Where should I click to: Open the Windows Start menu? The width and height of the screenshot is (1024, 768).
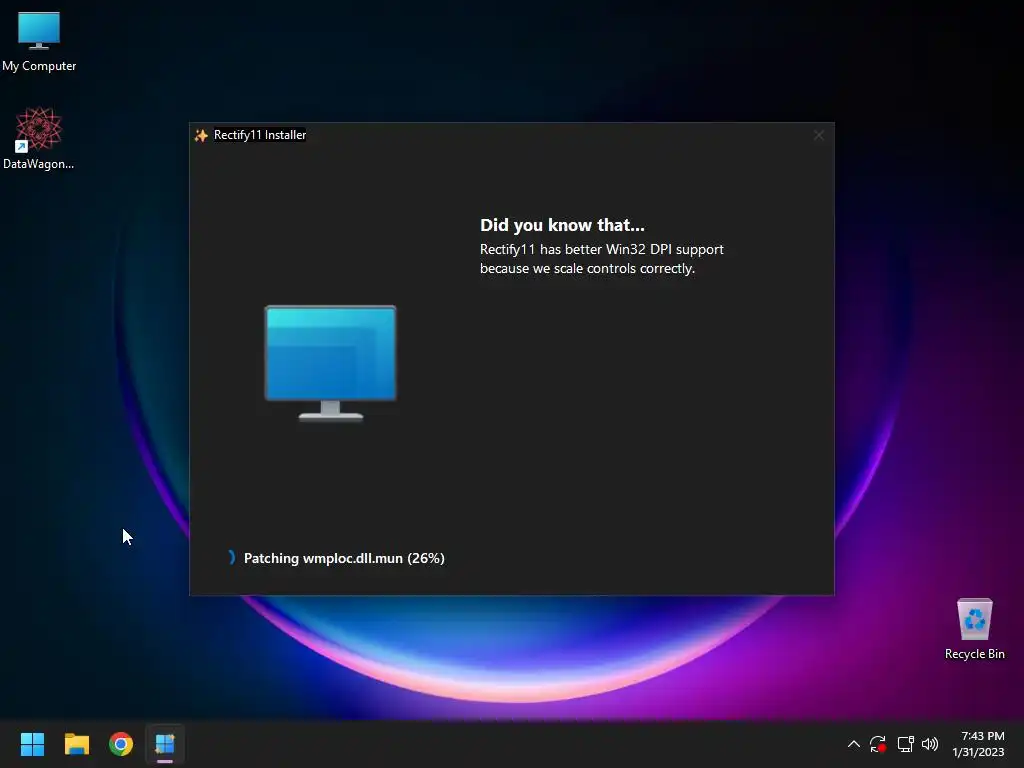tap(32, 744)
